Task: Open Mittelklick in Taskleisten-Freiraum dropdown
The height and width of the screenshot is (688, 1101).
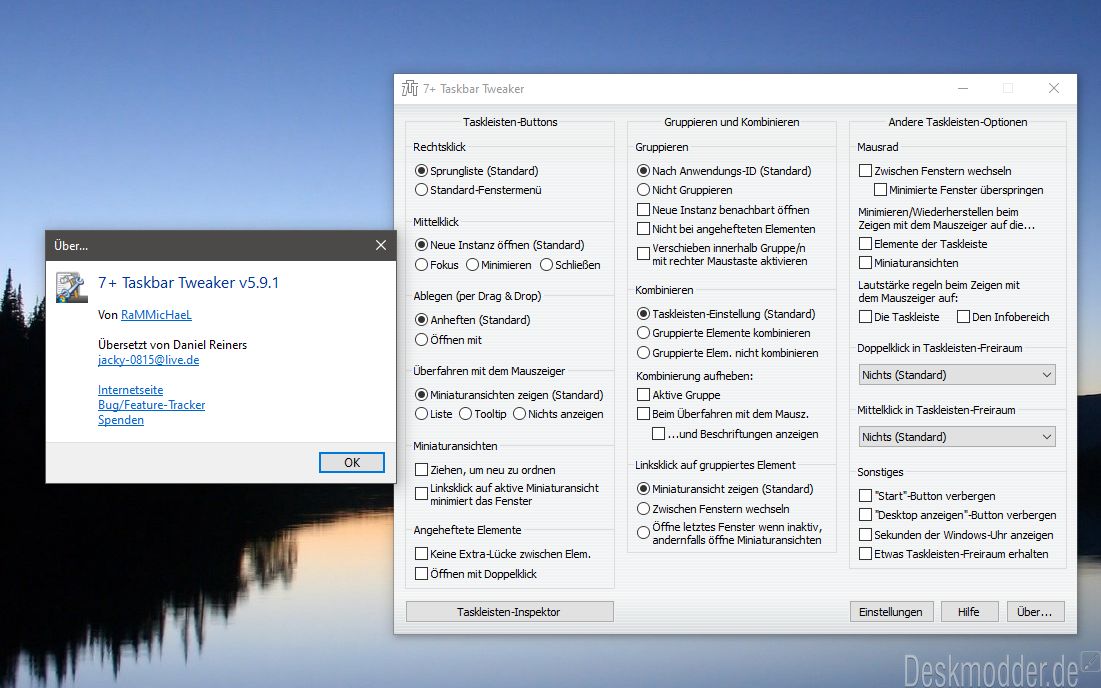Action: [957, 437]
